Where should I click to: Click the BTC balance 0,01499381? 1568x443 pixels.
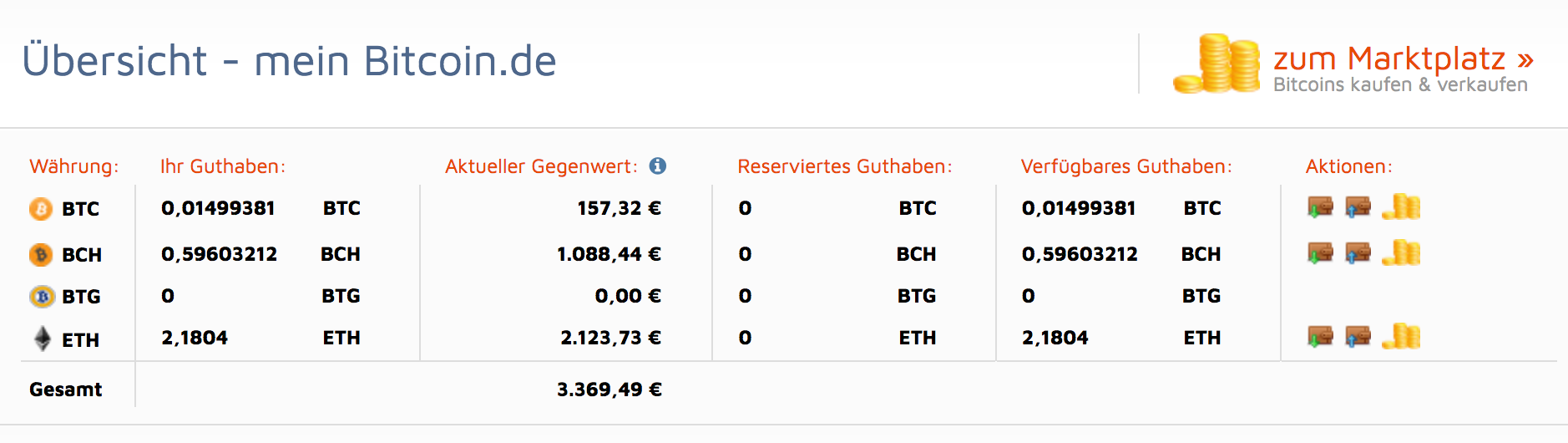click(218, 208)
